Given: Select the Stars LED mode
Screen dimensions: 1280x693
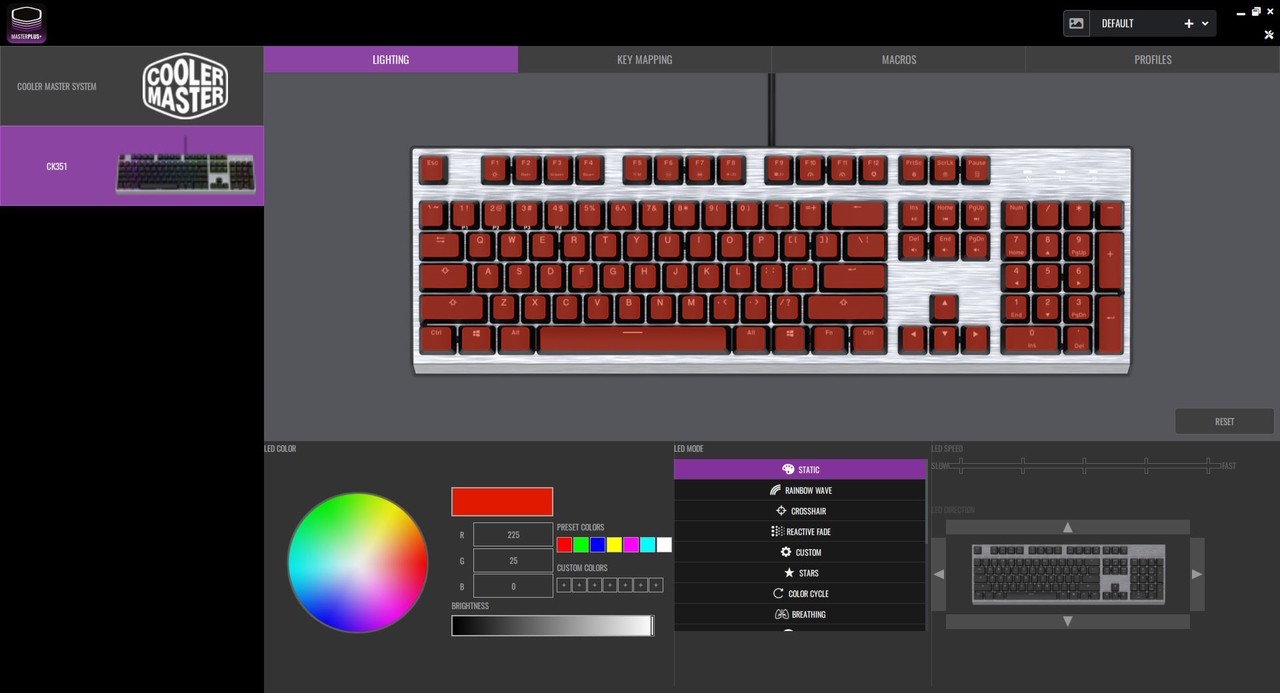Looking at the screenshot, I should click(x=800, y=573).
